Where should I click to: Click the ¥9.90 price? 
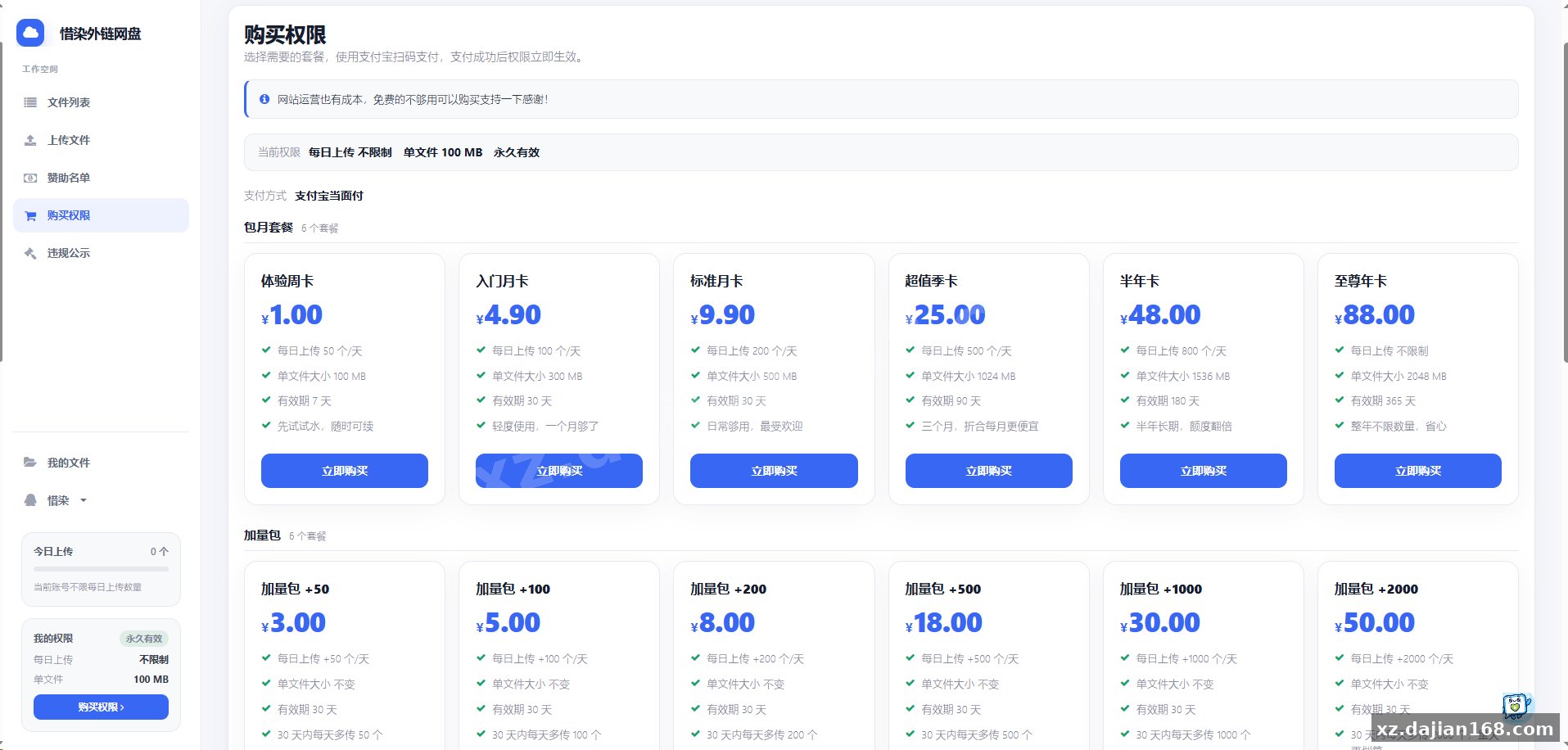723,315
